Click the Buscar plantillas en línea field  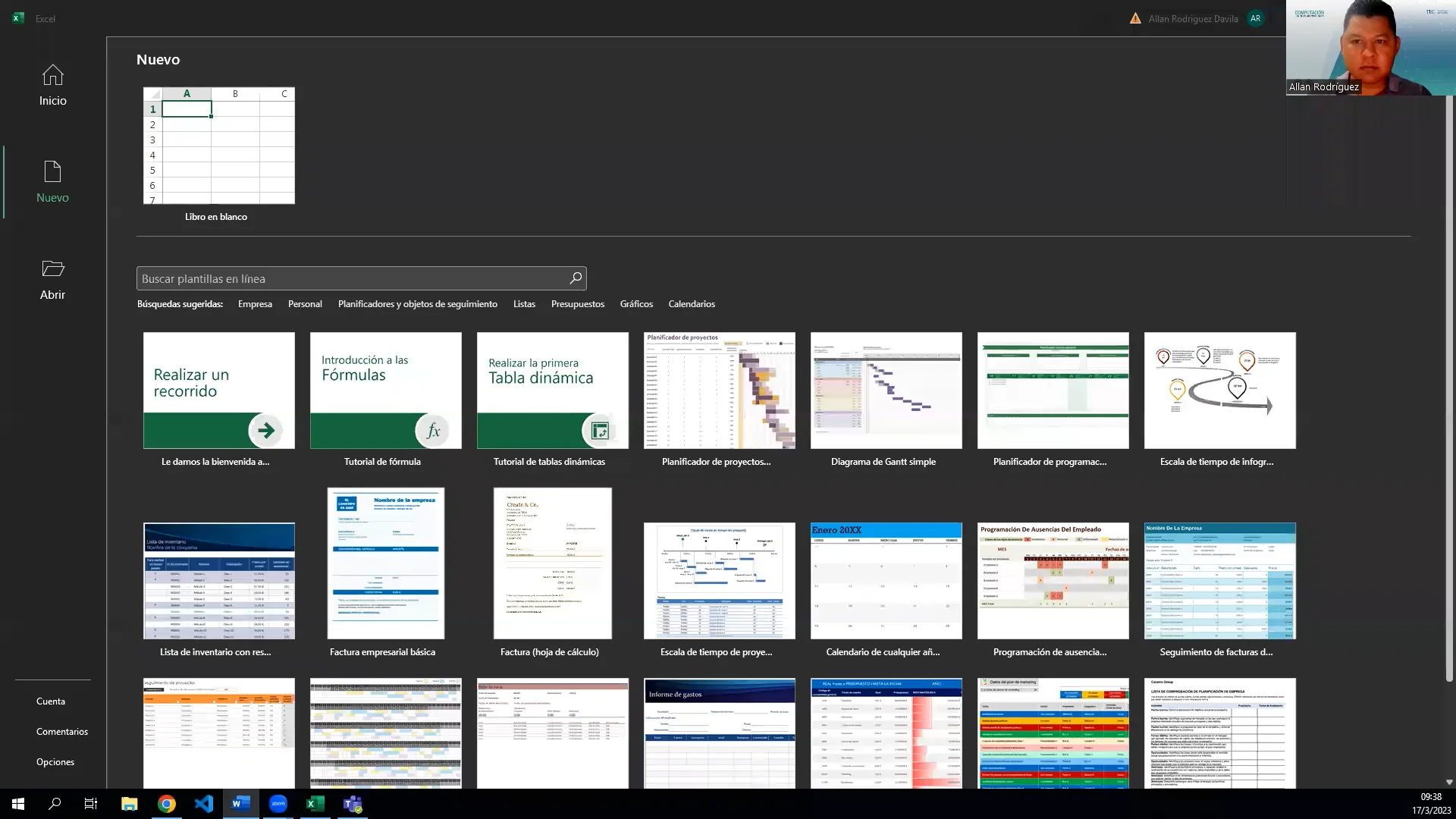tap(349, 278)
